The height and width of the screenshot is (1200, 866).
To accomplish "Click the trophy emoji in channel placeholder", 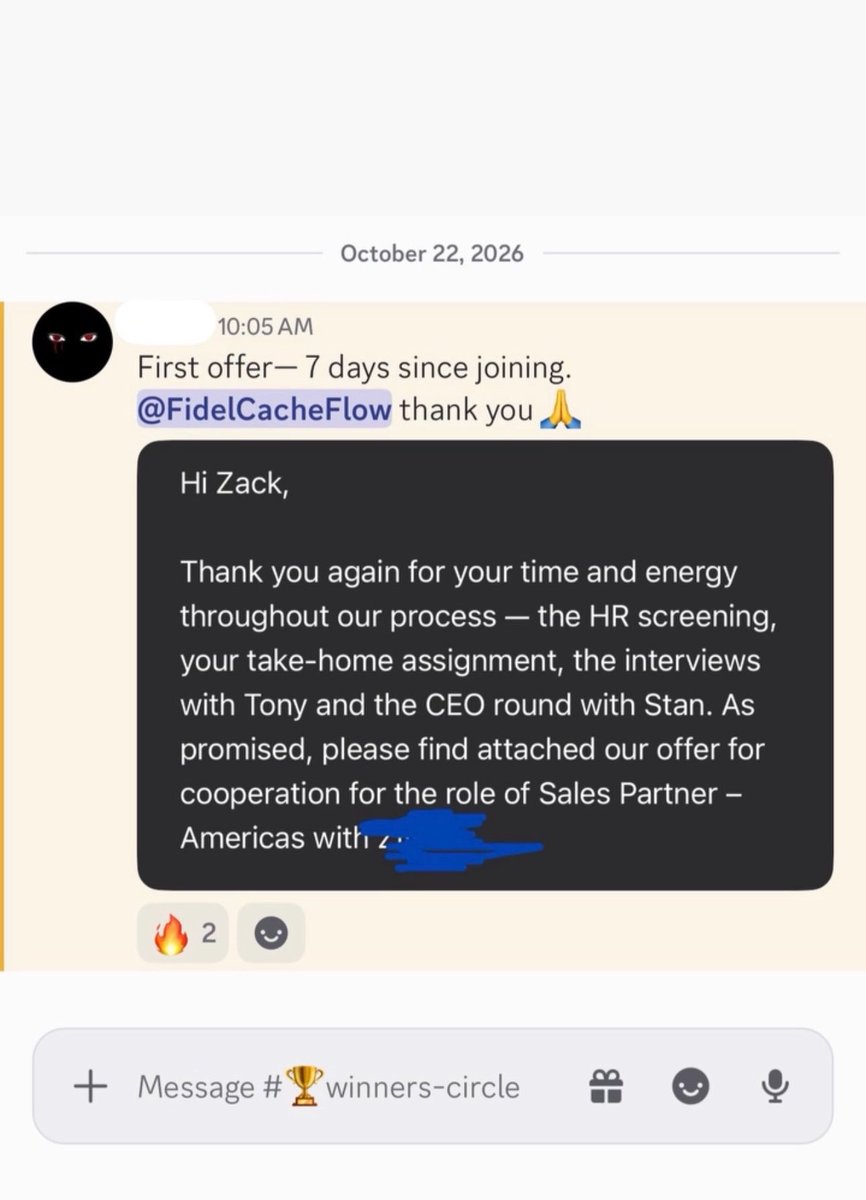I will click(304, 1086).
